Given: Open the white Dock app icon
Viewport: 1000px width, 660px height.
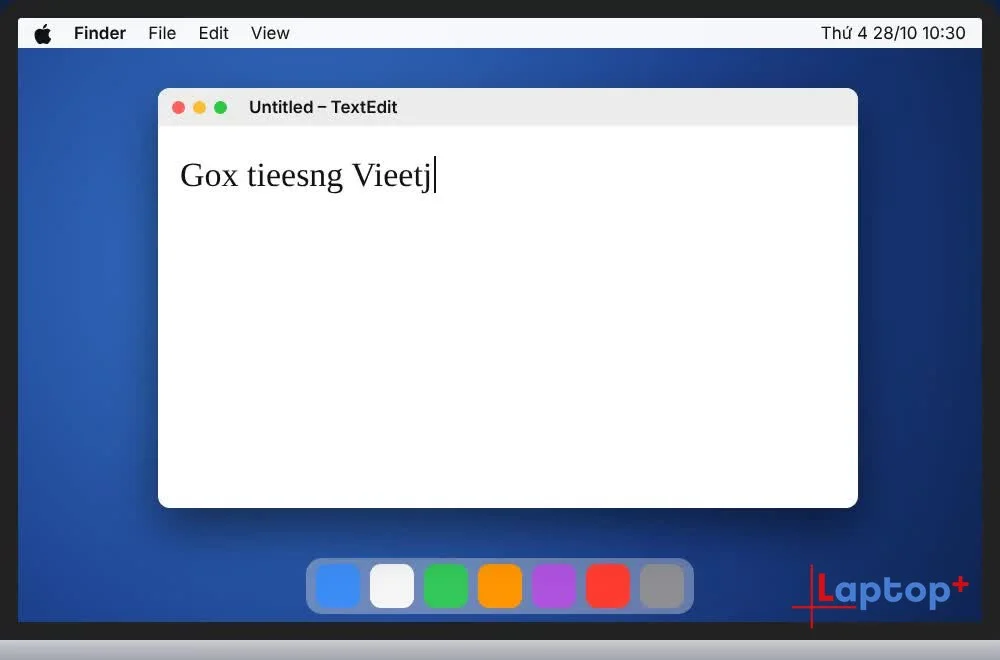Looking at the screenshot, I should (392, 585).
